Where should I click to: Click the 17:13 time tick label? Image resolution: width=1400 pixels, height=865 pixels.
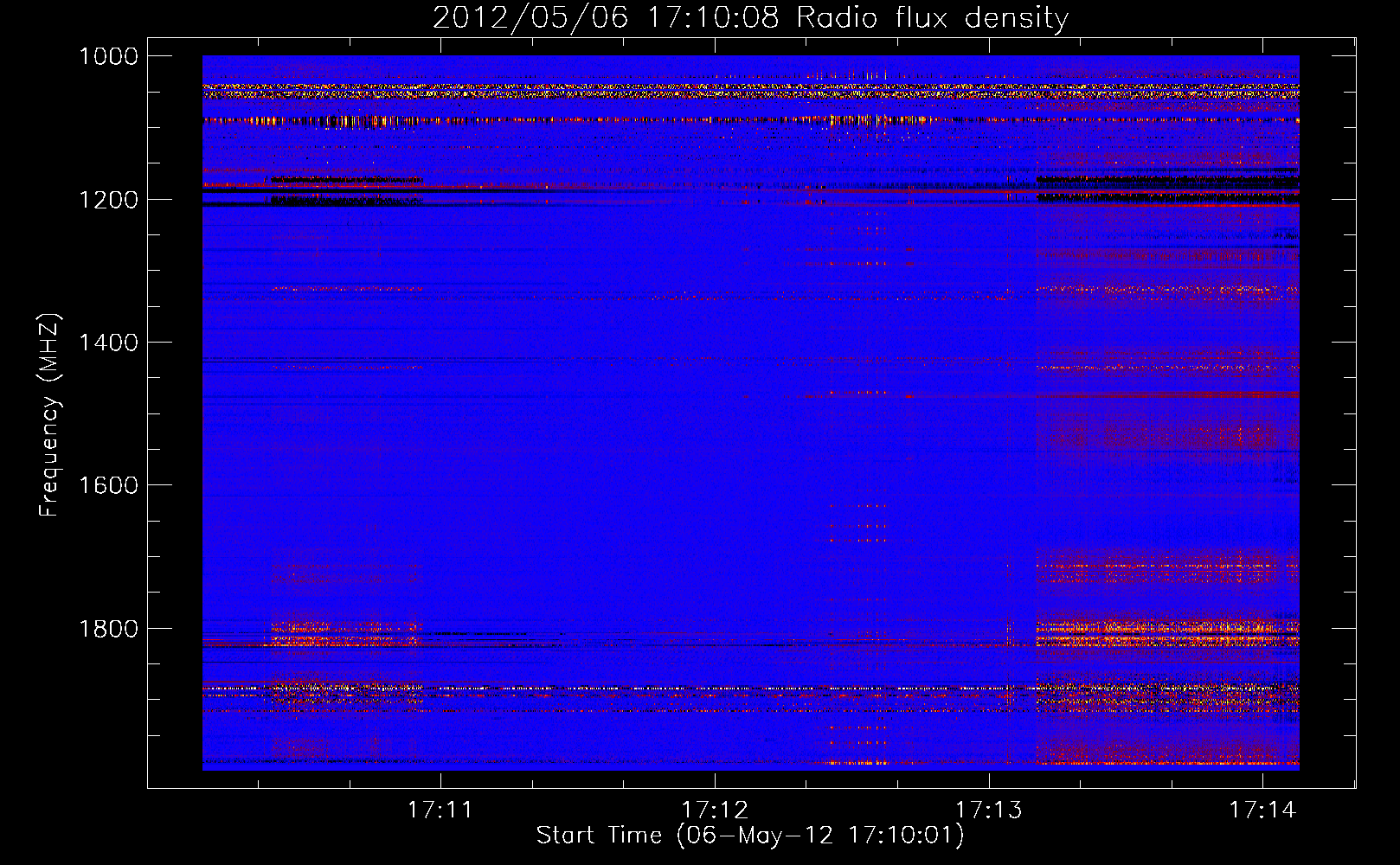click(x=988, y=810)
